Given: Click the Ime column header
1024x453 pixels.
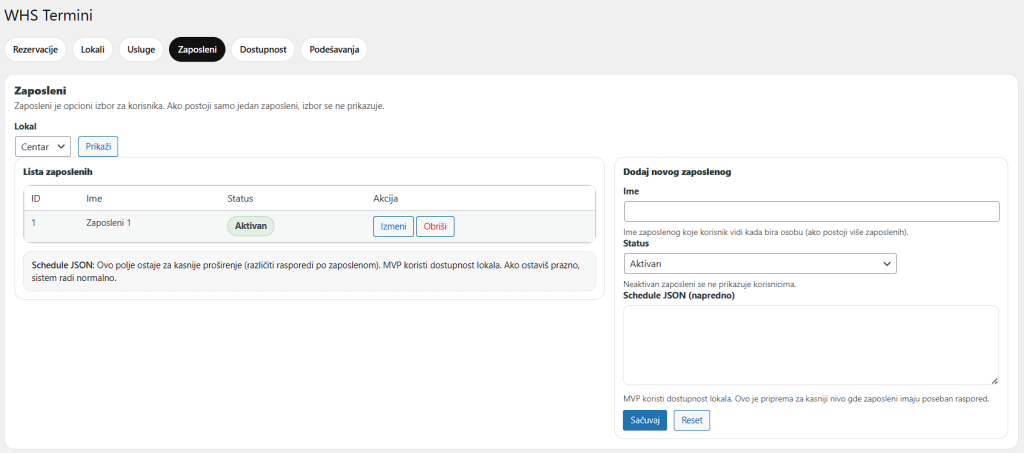Looking at the screenshot, I should click(x=95, y=198).
